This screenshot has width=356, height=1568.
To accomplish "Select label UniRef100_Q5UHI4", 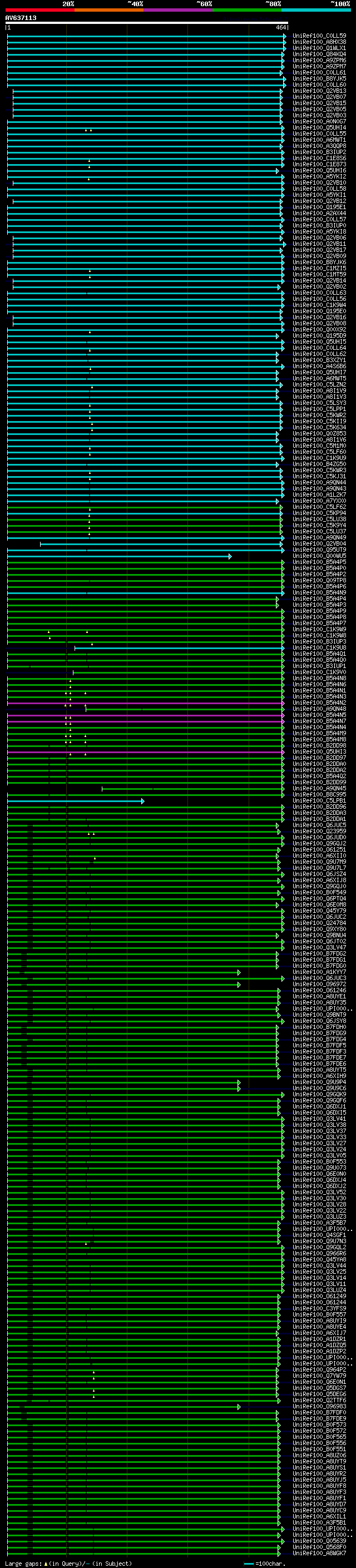I will [x=319, y=128].
